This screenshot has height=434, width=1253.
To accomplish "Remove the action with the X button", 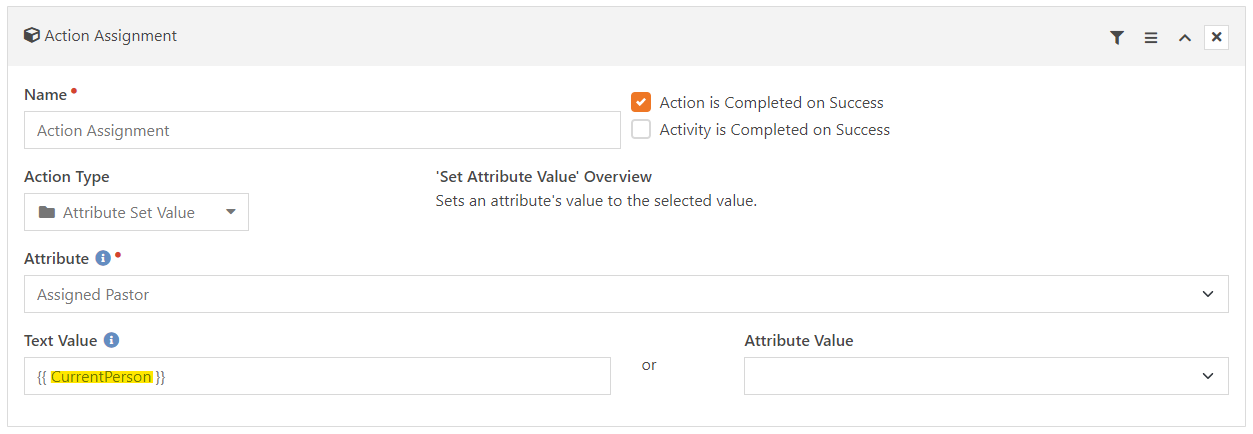I will click(1216, 37).
